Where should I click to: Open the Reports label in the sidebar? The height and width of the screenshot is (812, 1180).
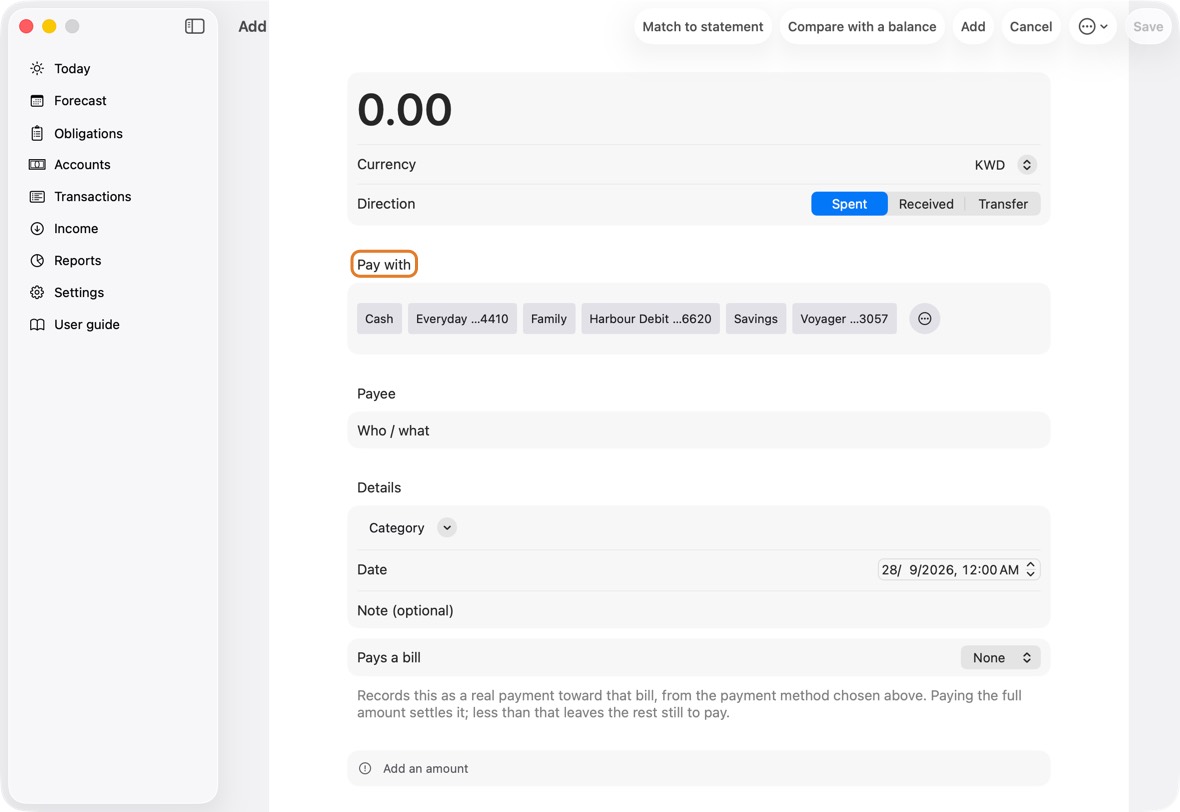78,260
